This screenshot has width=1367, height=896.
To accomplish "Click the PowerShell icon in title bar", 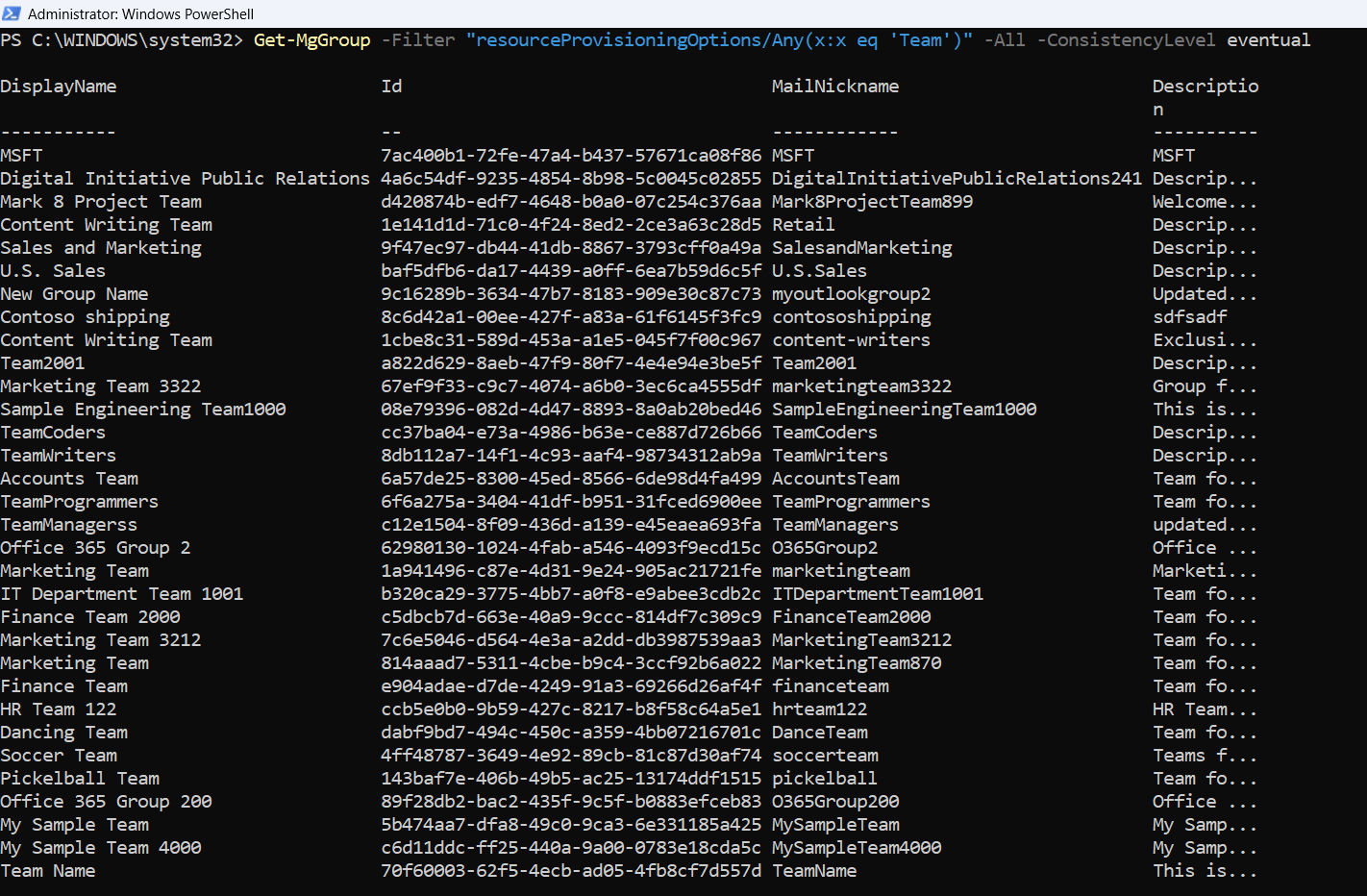I will [x=12, y=13].
